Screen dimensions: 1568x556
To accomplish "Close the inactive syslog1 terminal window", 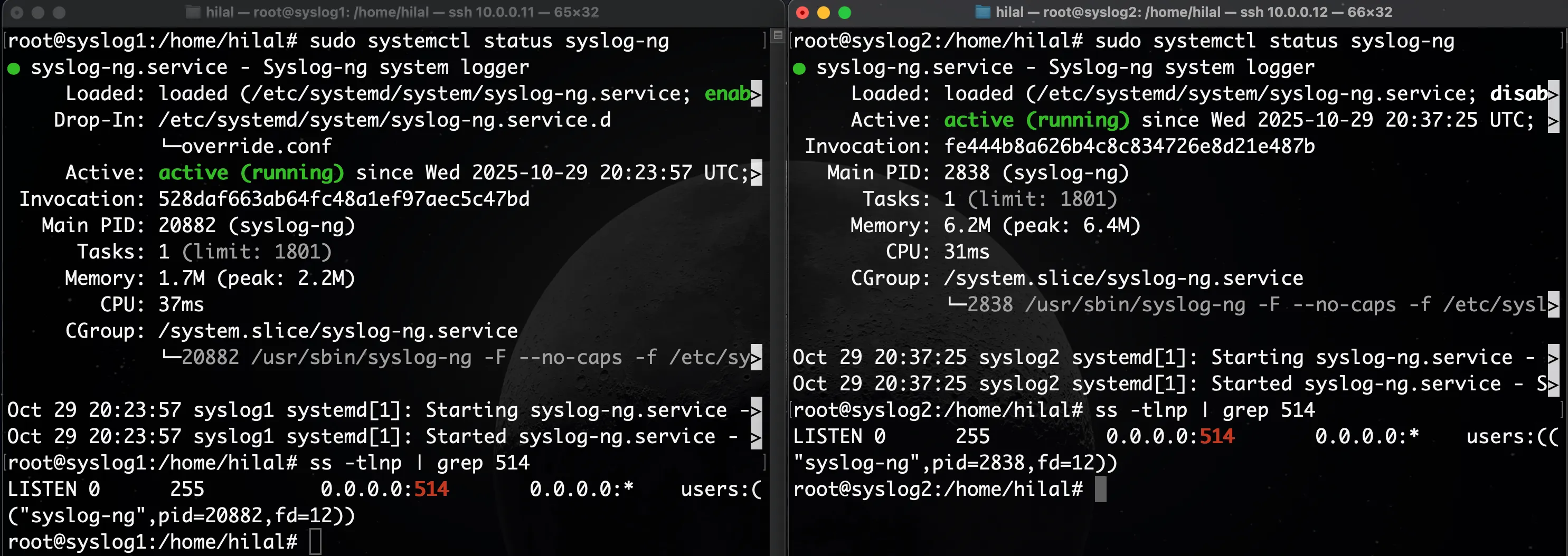I will [x=17, y=12].
